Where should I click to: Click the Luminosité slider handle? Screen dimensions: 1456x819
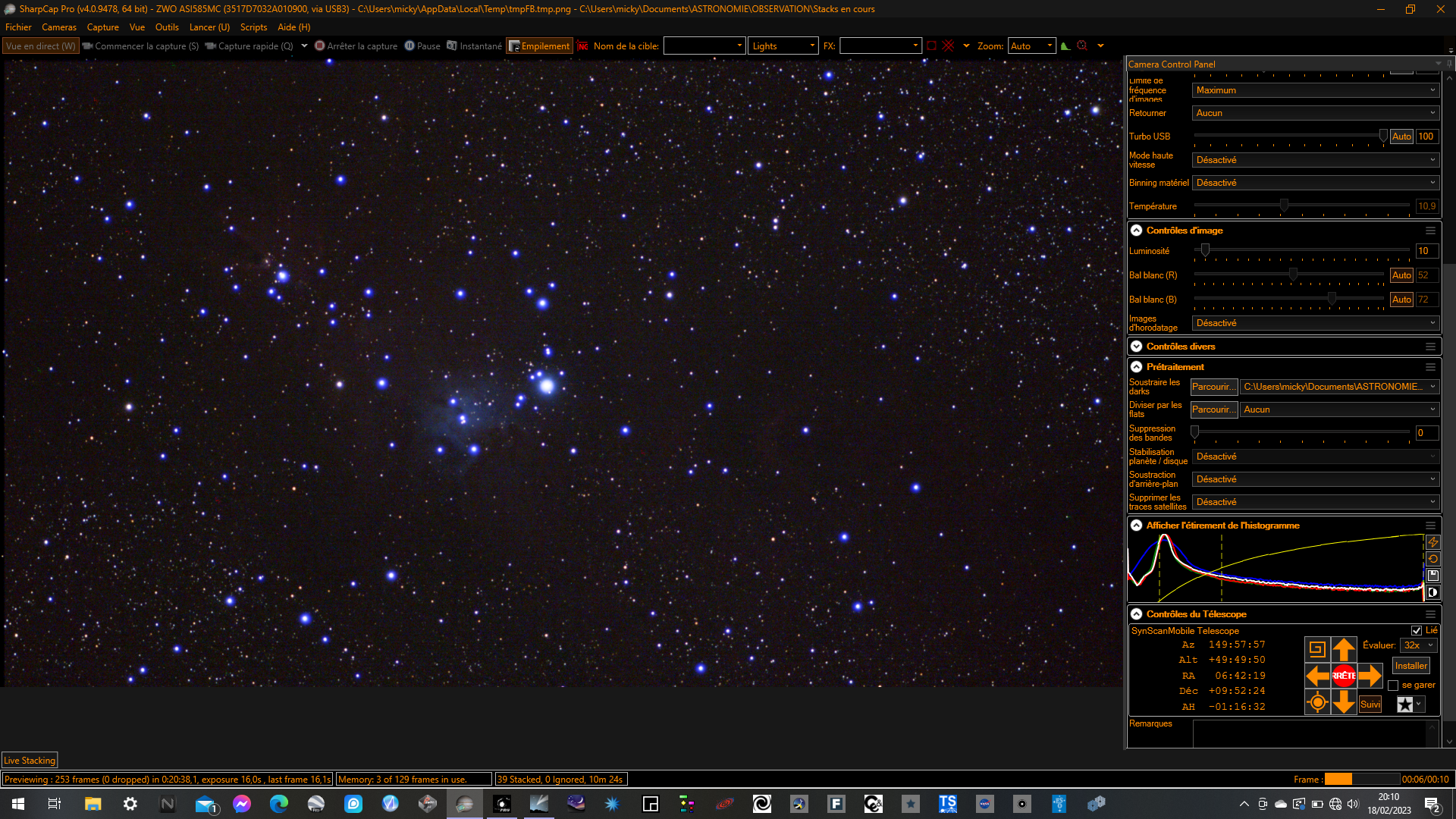[1205, 250]
